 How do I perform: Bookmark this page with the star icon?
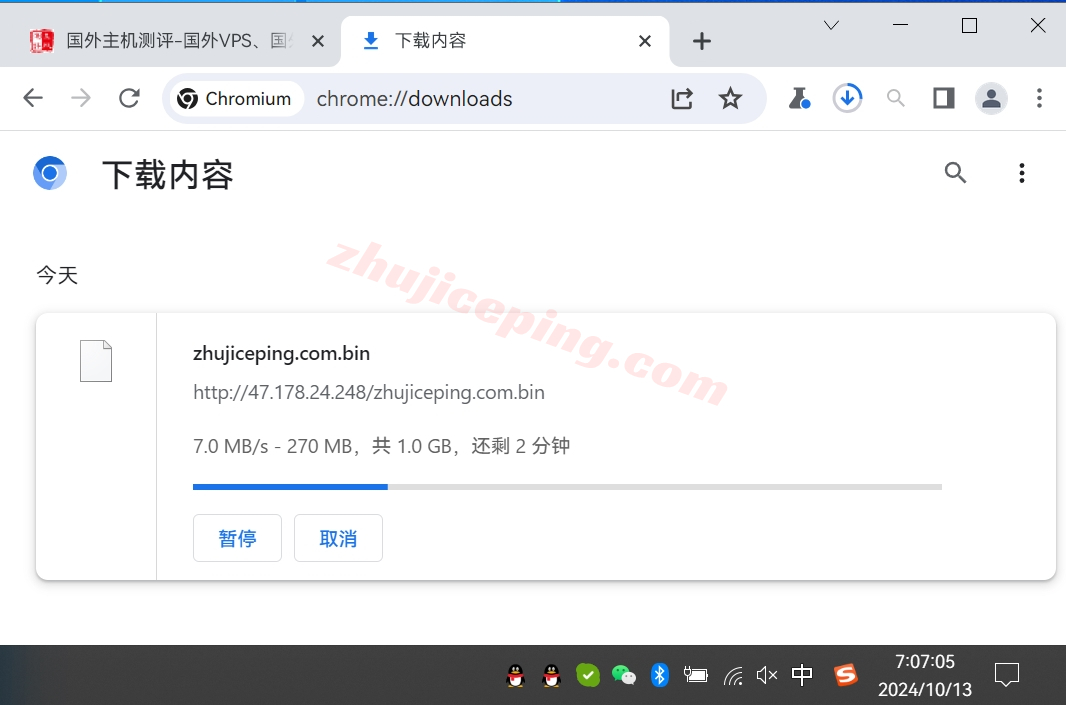(731, 98)
